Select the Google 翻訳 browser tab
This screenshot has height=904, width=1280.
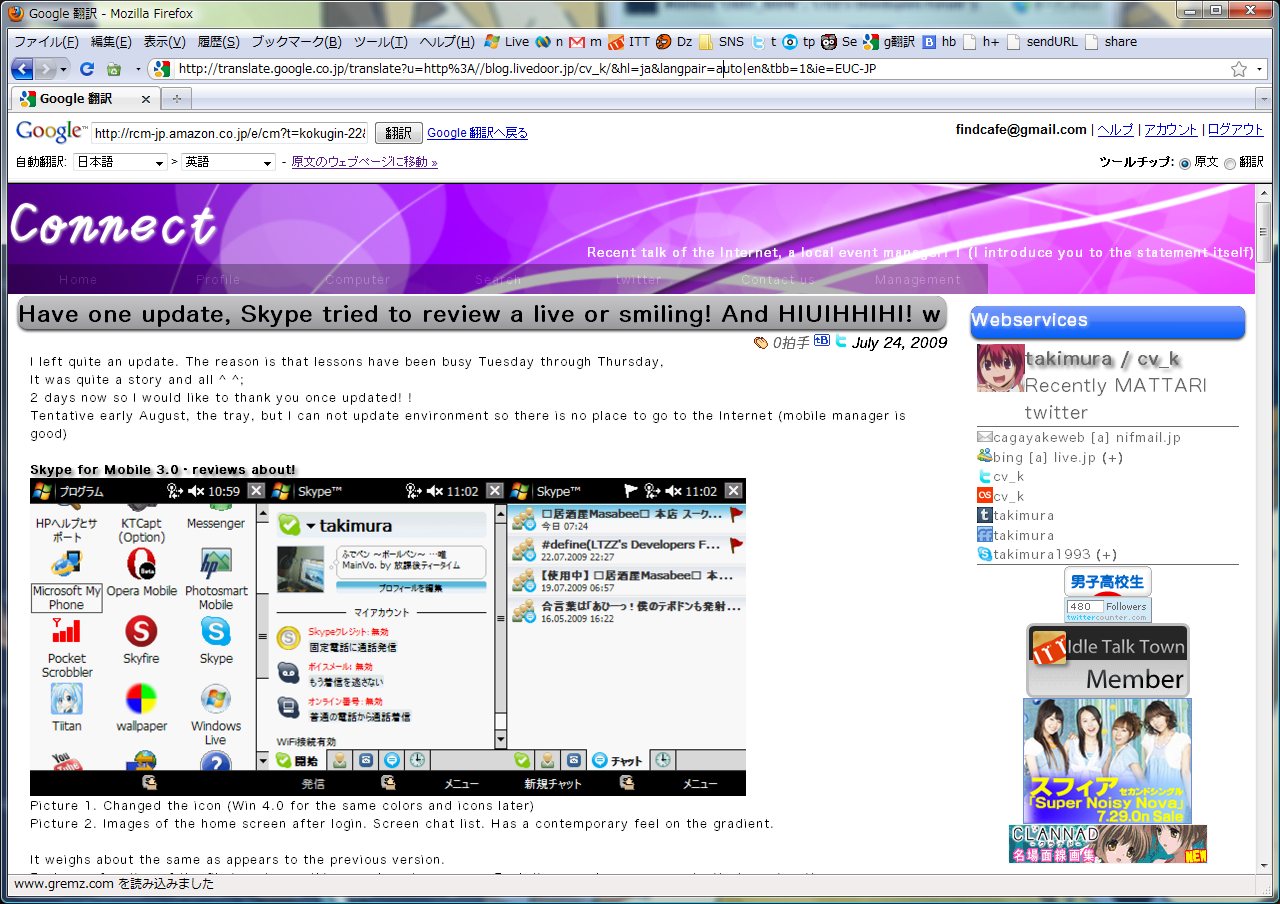click(x=85, y=99)
